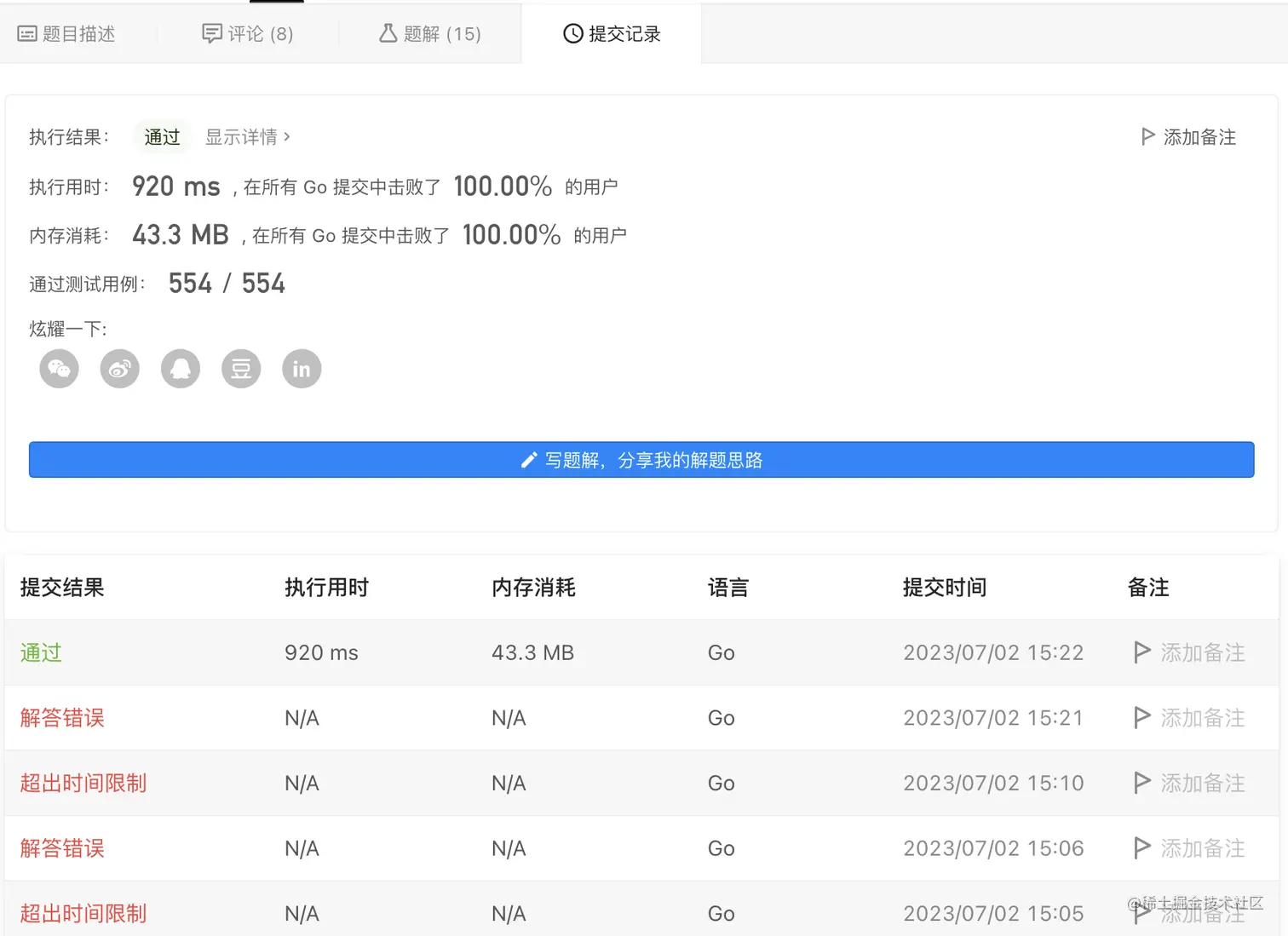Click Go language cell in 通过 row
Screen dimensions: 1288x936
721,652
